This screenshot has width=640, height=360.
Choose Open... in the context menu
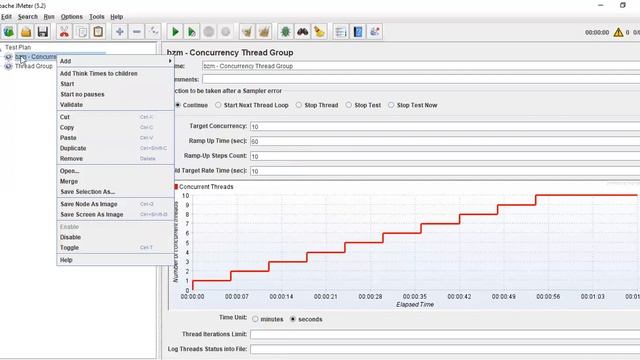pyautogui.click(x=116, y=171)
